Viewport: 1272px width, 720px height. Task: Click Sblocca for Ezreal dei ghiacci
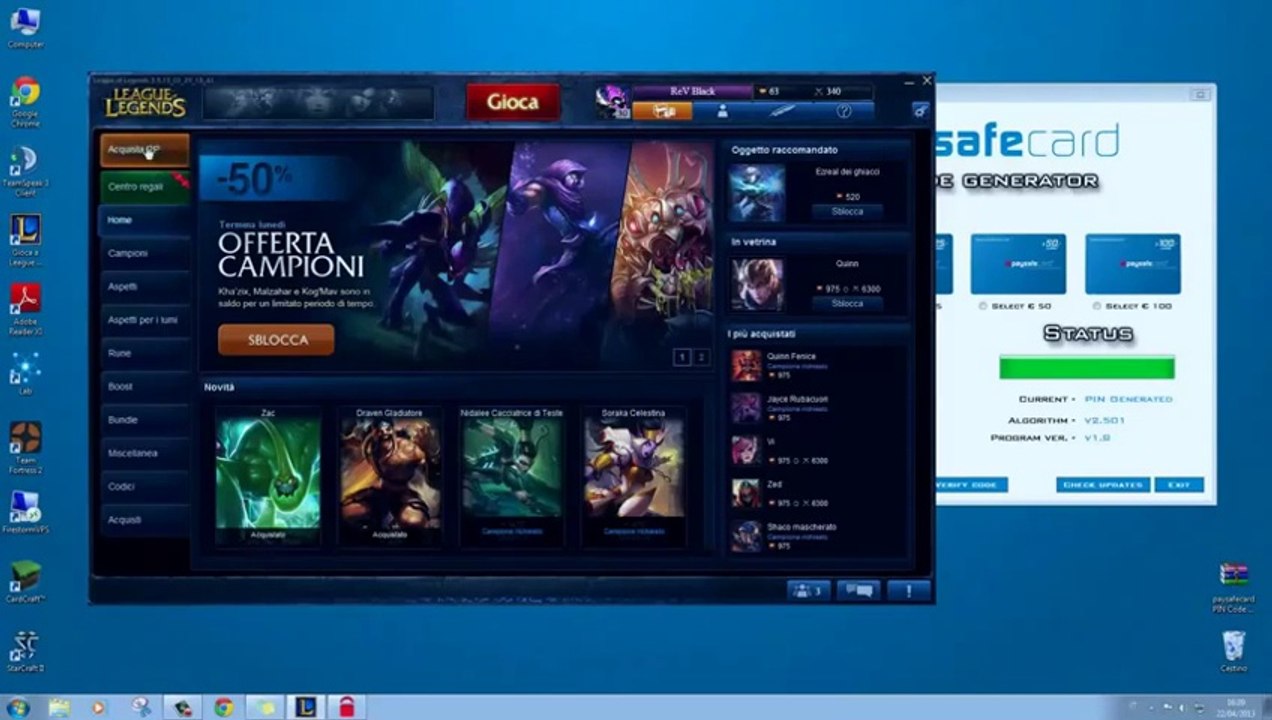pos(847,212)
